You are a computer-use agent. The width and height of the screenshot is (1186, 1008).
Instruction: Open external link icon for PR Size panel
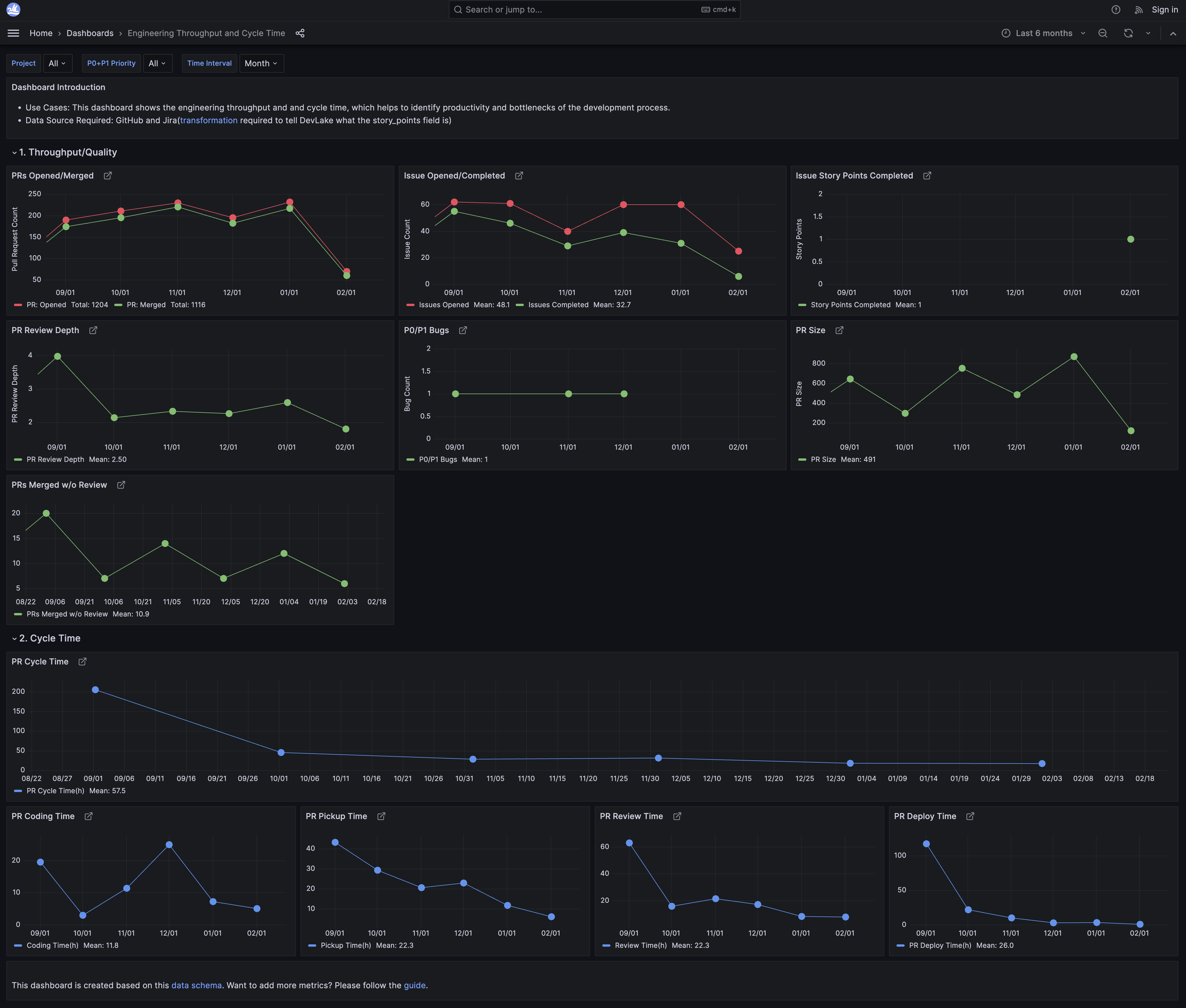pos(839,330)
